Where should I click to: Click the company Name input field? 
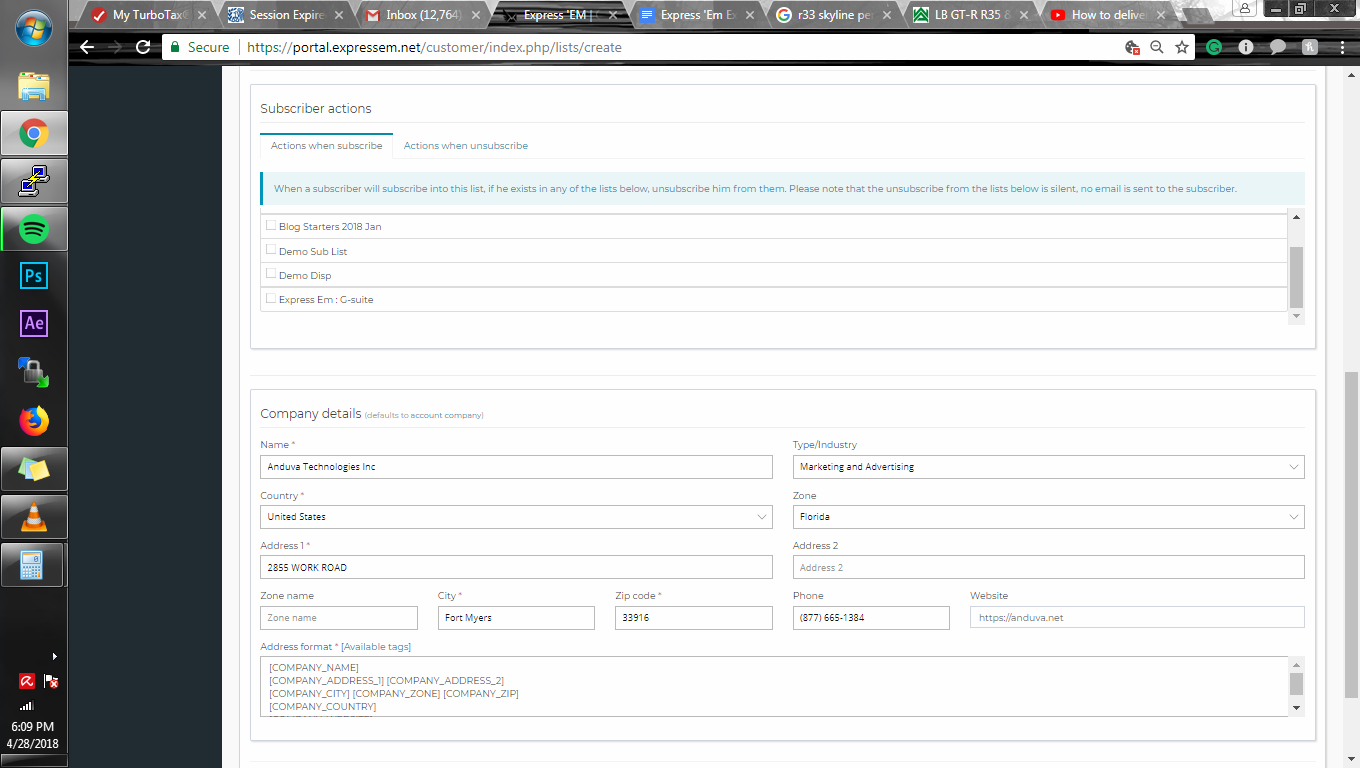[x=516, y=467]
